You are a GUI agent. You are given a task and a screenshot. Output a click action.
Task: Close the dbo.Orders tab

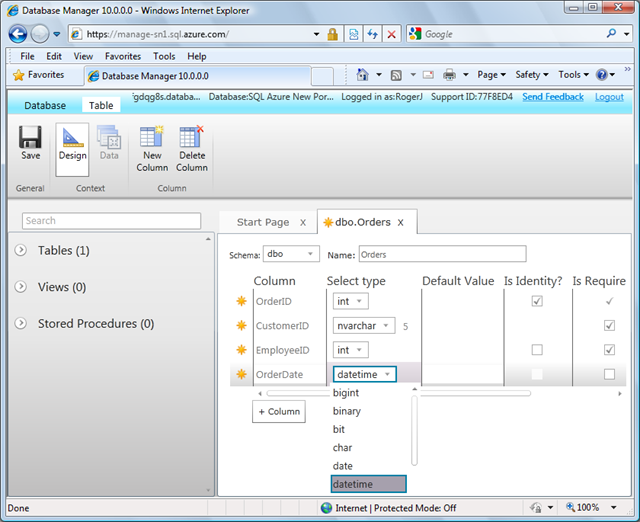(x=401, y=223)
